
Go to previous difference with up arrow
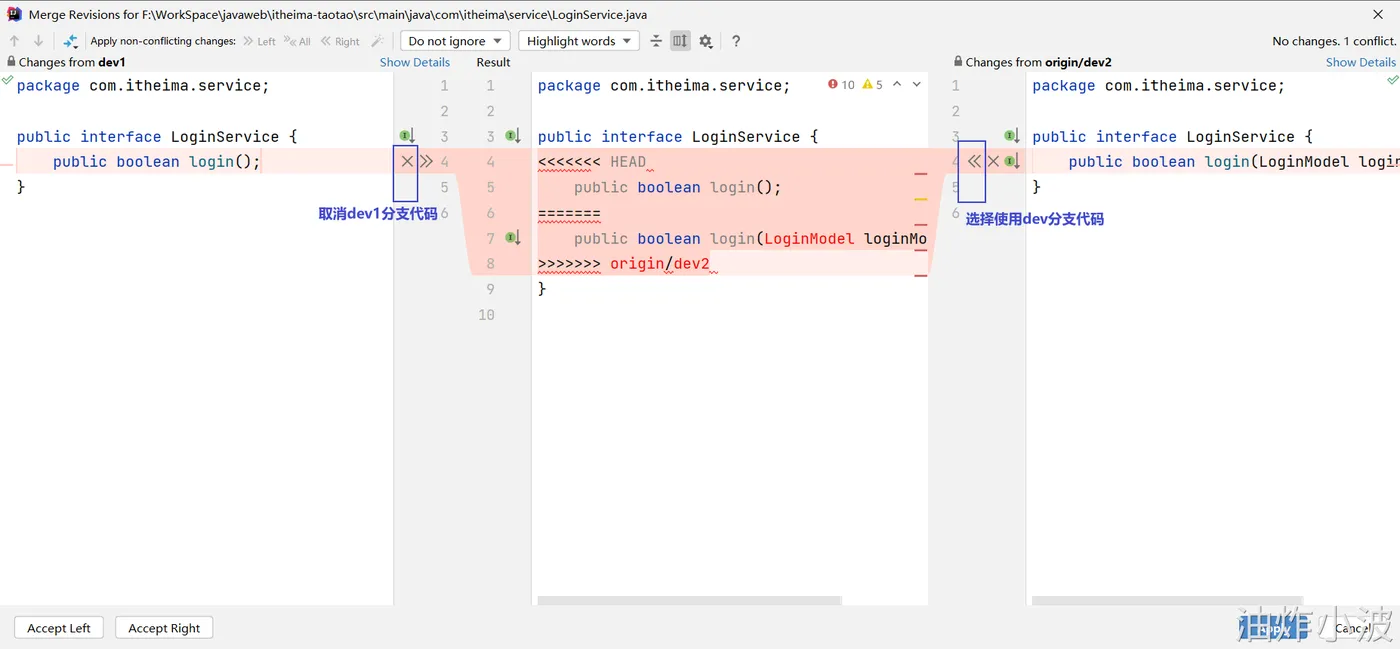tap(14, 41)
